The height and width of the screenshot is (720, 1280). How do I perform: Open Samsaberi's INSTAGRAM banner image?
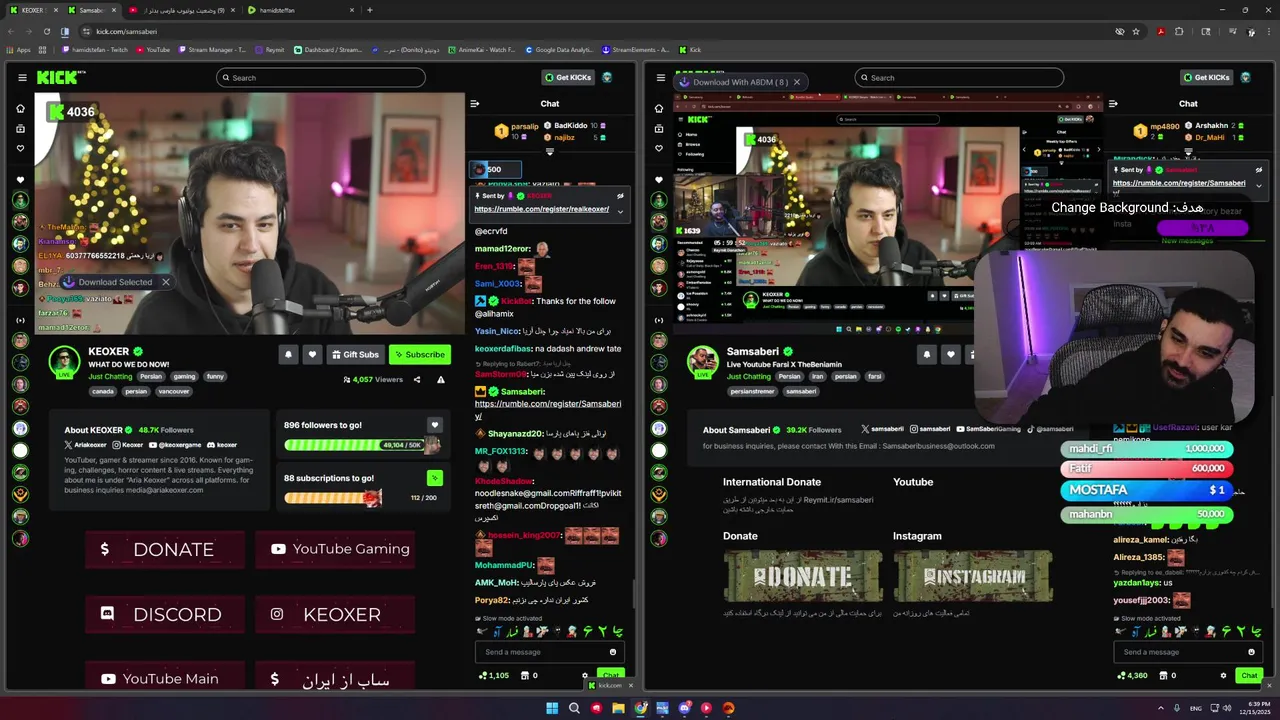point(973,576)
